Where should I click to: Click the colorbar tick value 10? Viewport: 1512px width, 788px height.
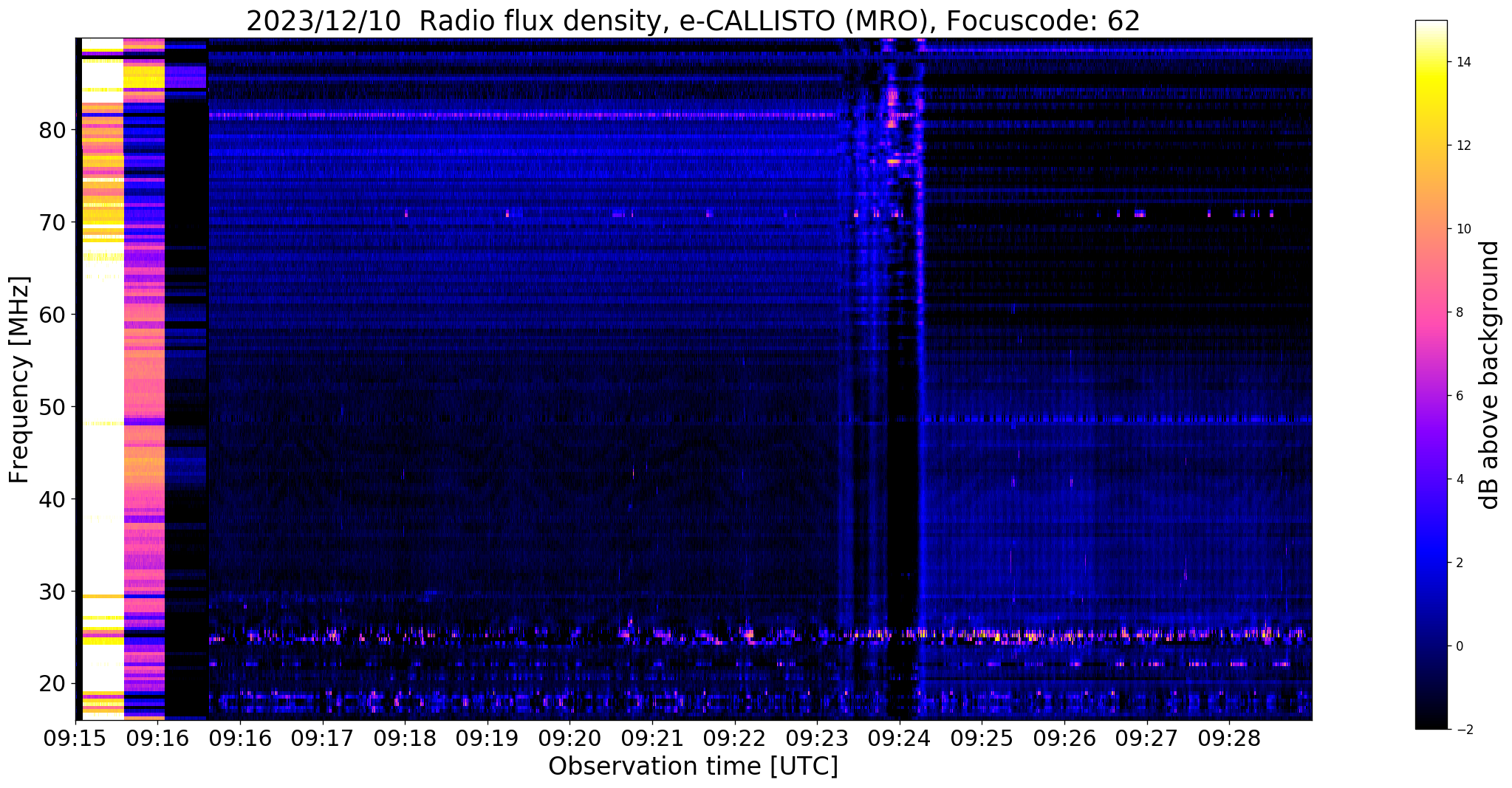(1463, 229)
